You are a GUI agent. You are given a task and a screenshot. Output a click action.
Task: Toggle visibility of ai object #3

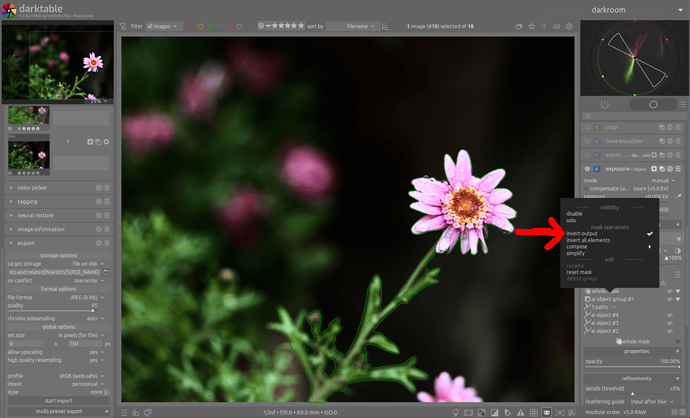point(670,323)
